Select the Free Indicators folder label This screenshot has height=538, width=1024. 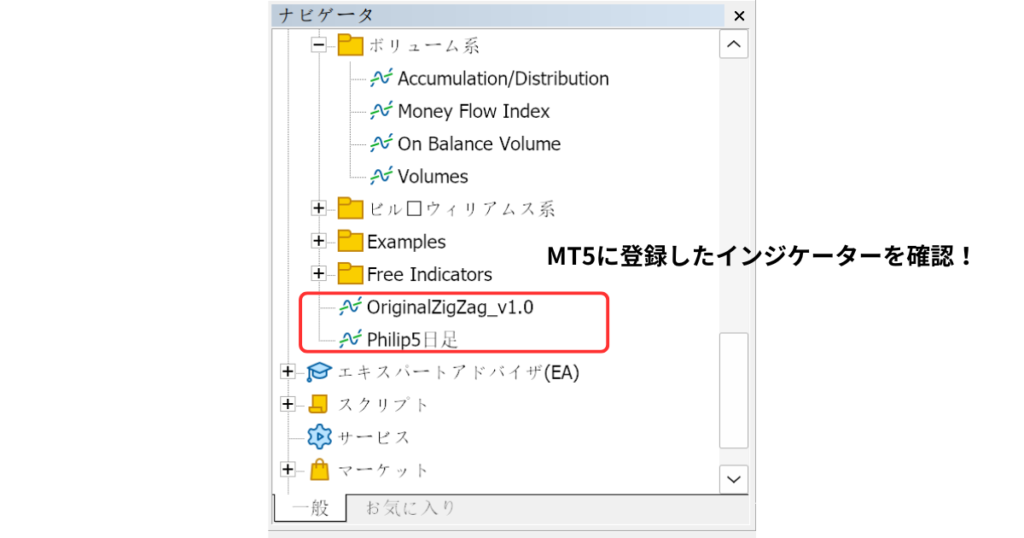click(x=429, y=274)
